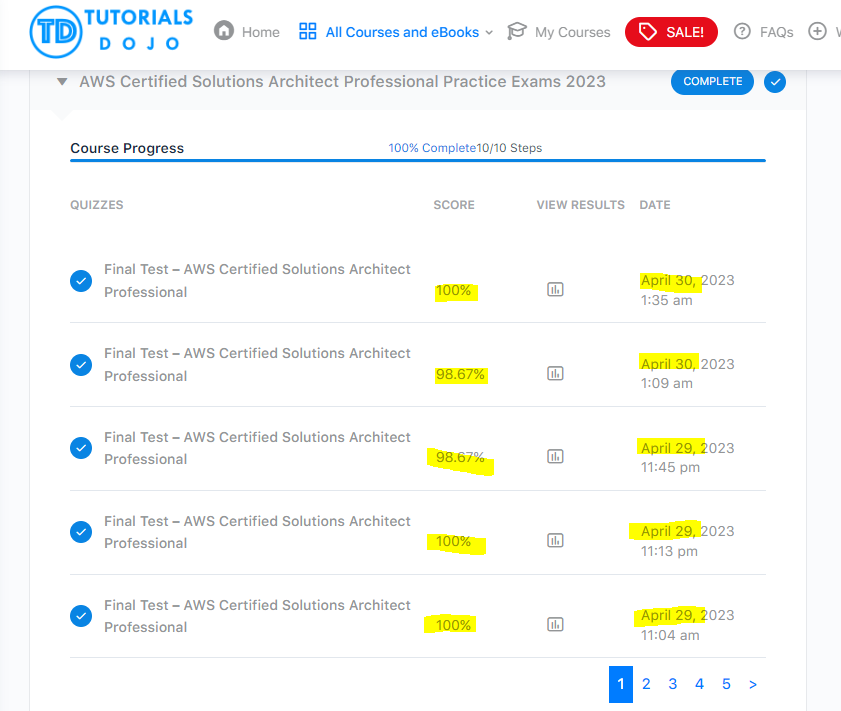Click the Tutorials Dojo logo
Viewport: 841px width, 711px height.
(x=111, y=32)
